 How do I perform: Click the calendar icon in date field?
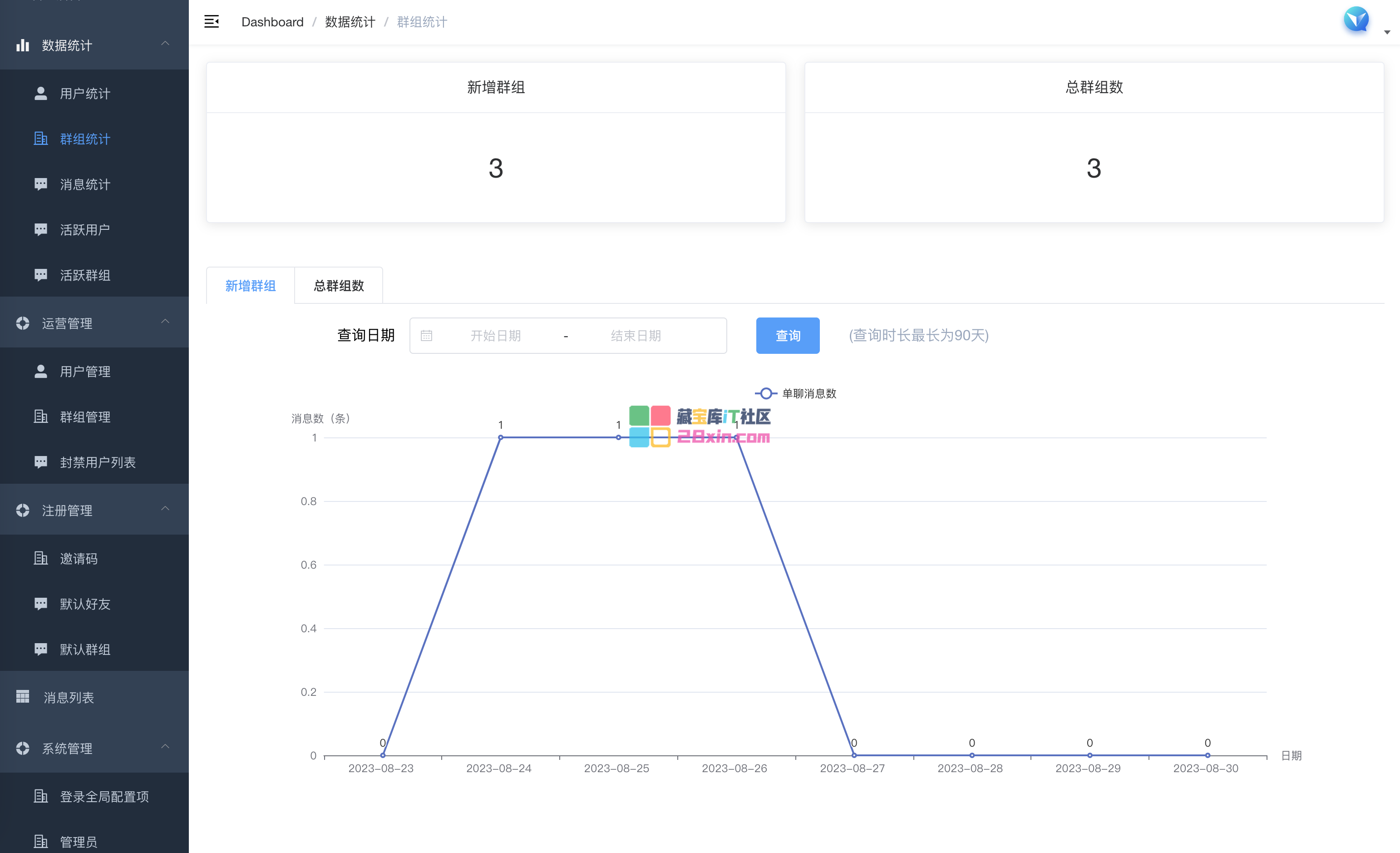coord(426,336)
